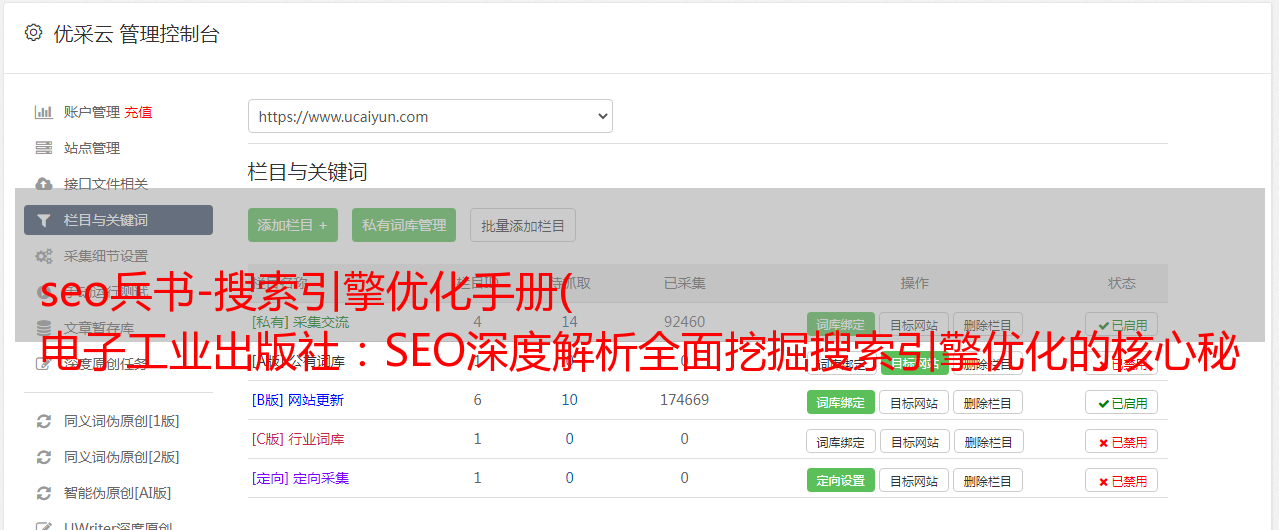This screenshot has height=530, width=1279.
Task: Click 词库绑定 in the 采集交流 row
Action: click(x=841, y=324)
